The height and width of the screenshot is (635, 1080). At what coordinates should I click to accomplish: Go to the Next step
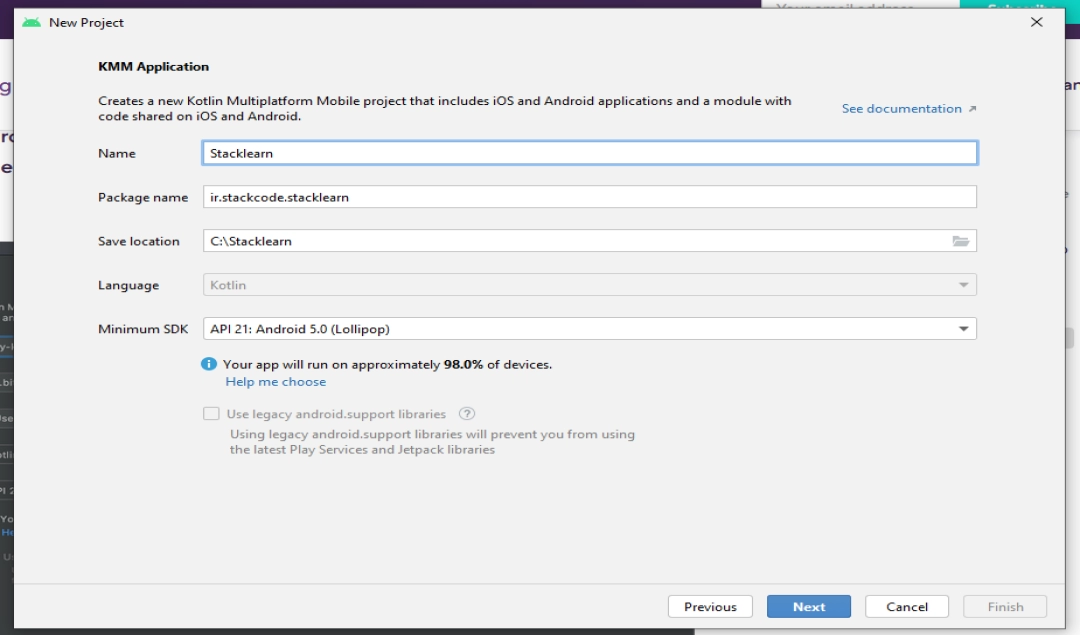pos(809,607)
